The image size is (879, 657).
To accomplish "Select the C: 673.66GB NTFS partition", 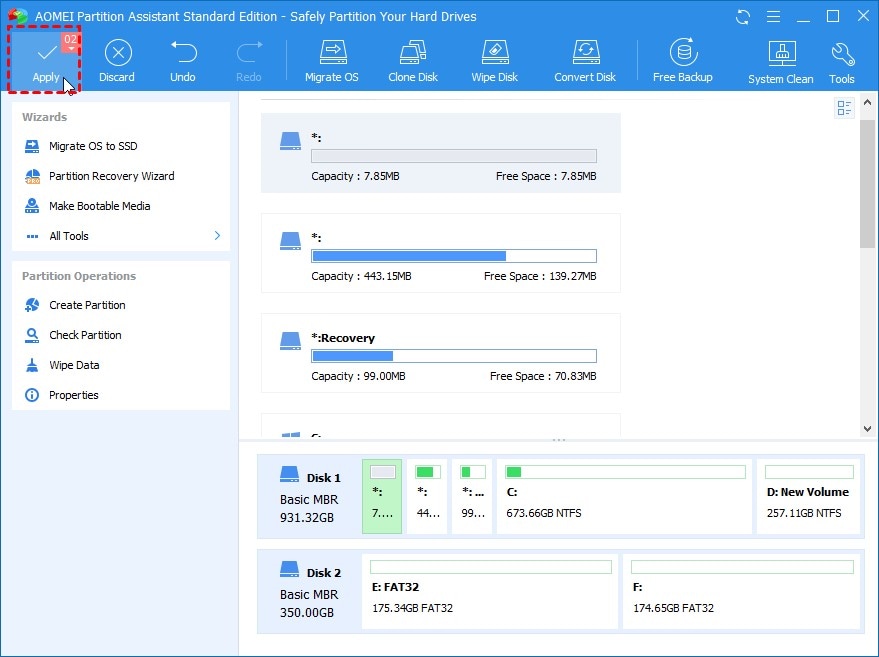I will point(624,496).
